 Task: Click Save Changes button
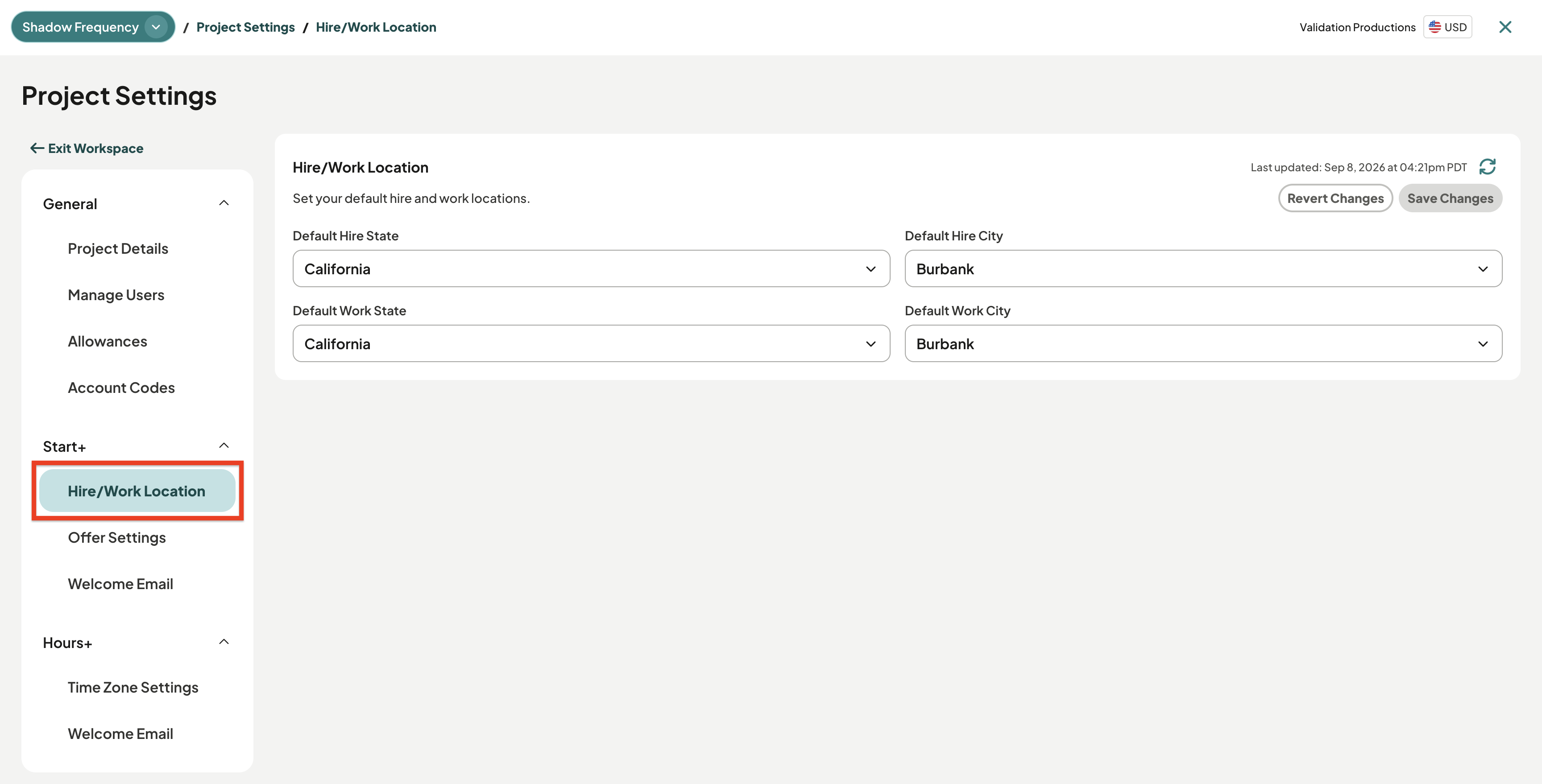point(1451,198)
